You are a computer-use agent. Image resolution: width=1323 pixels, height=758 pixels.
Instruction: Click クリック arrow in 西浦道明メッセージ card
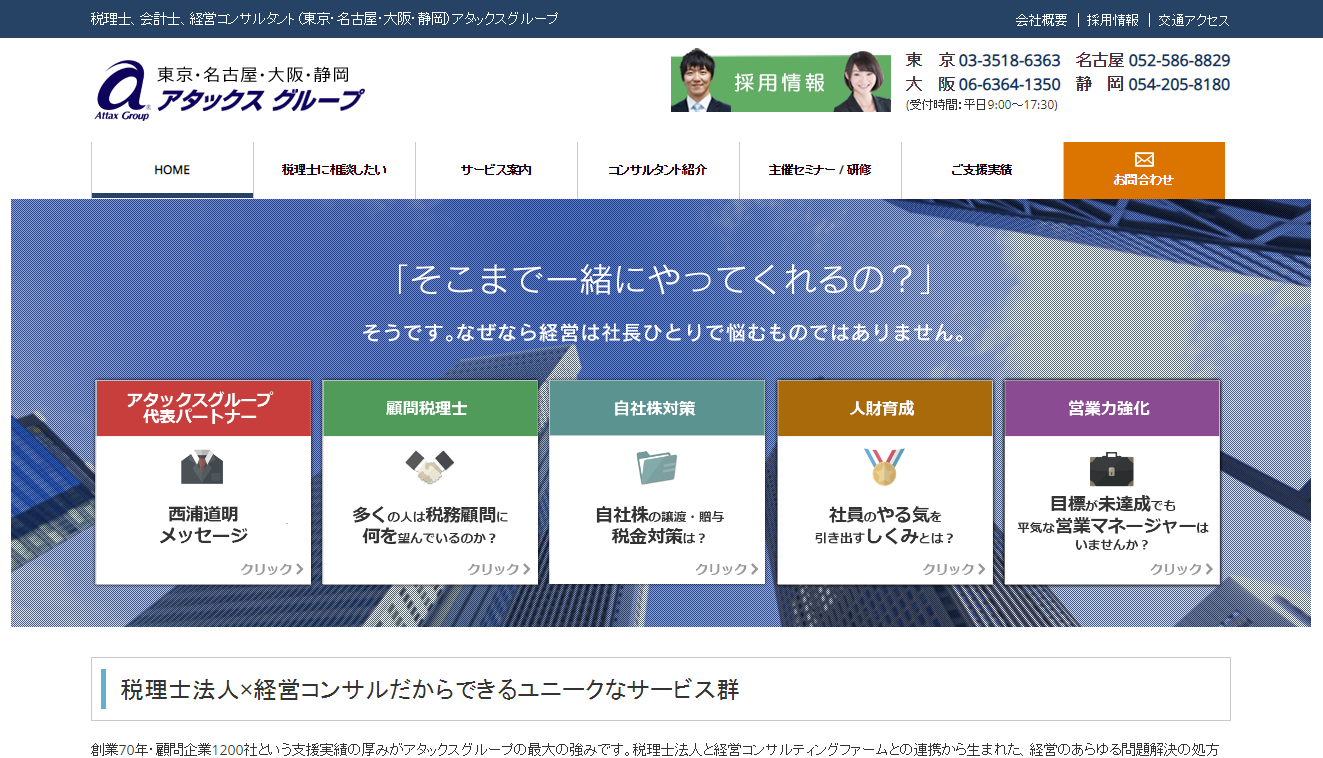point(272,569)
